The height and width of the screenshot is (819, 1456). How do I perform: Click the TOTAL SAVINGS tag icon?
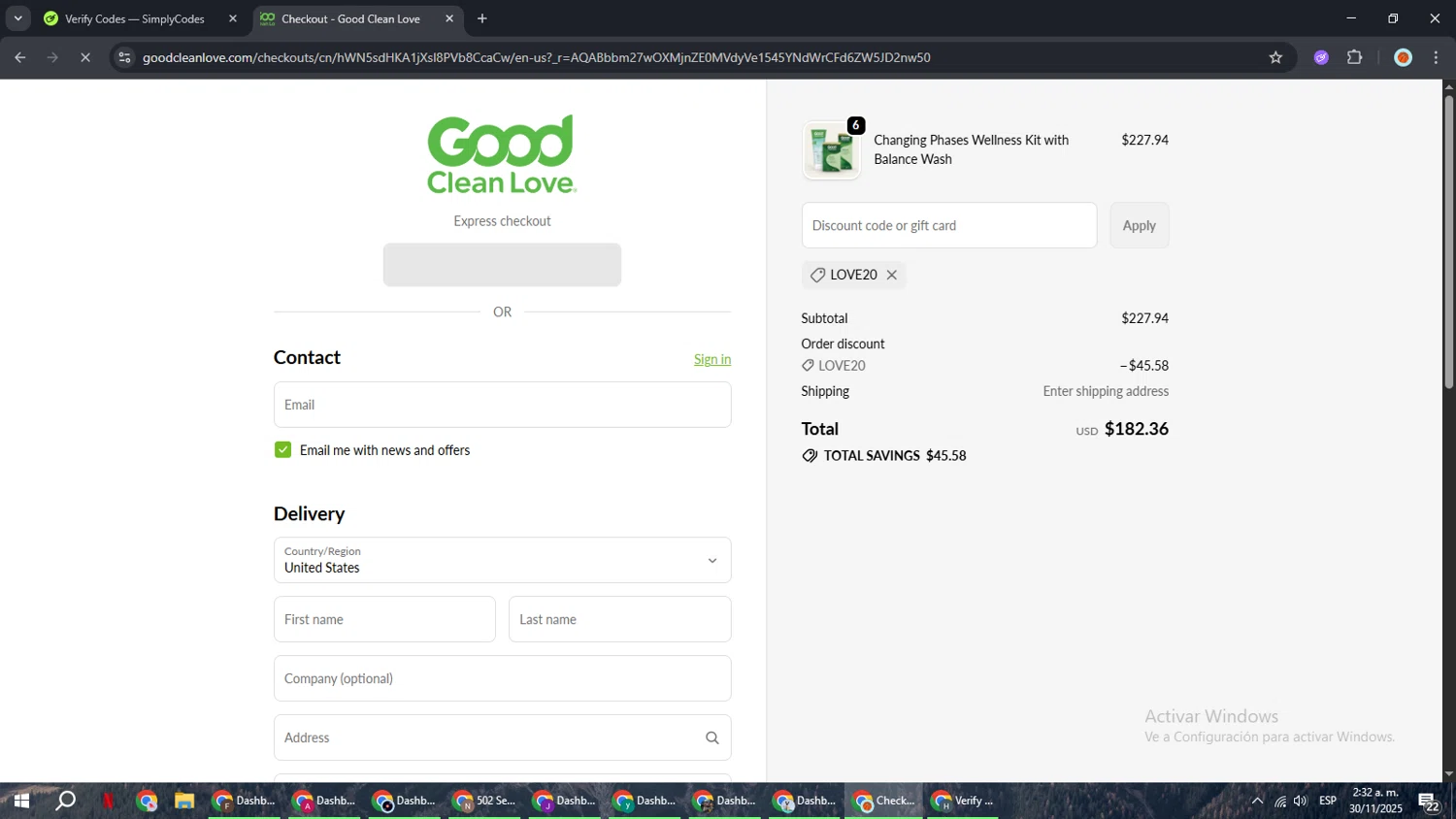(810, 456)
